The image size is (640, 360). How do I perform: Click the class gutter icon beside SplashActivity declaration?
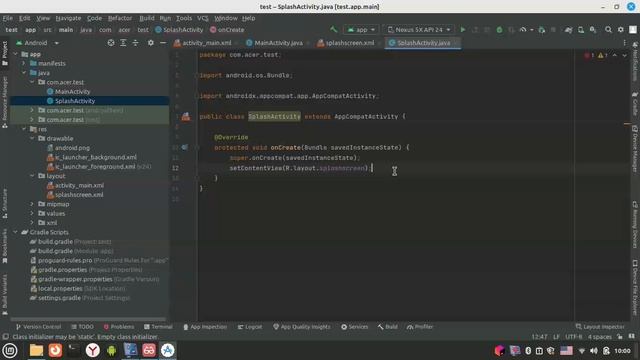[186, 117]
